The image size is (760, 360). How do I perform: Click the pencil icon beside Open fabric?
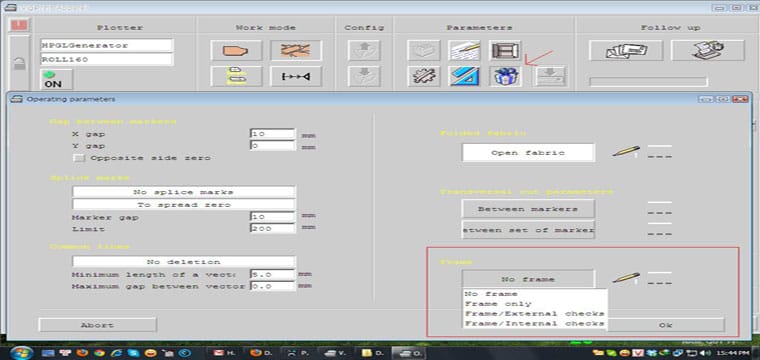[x=626, y=151]
